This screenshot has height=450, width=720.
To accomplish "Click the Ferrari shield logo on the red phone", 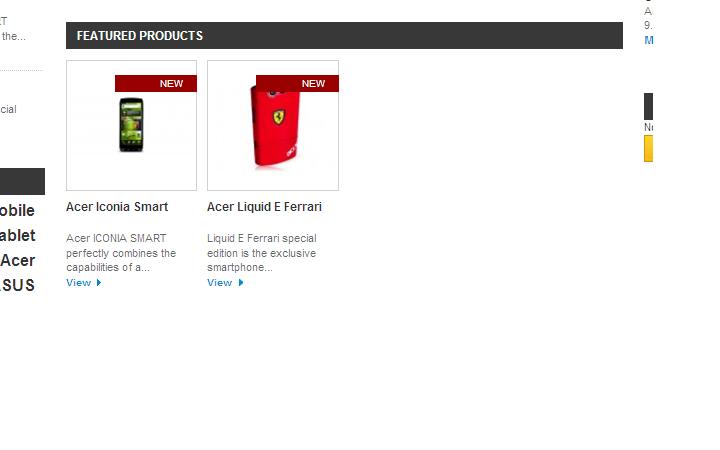I will click(x=279, y=116).
